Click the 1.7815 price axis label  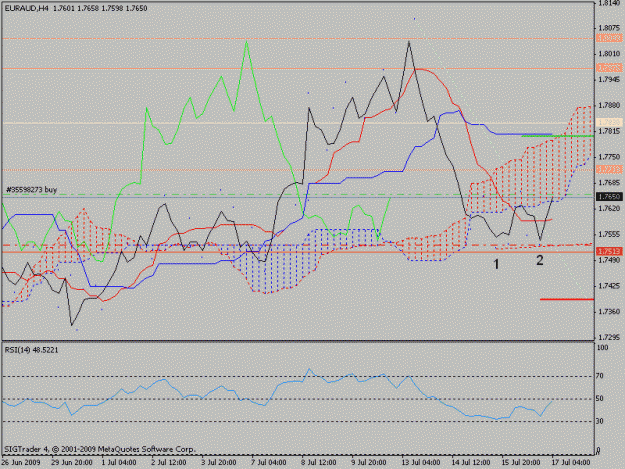pos(610,131)
